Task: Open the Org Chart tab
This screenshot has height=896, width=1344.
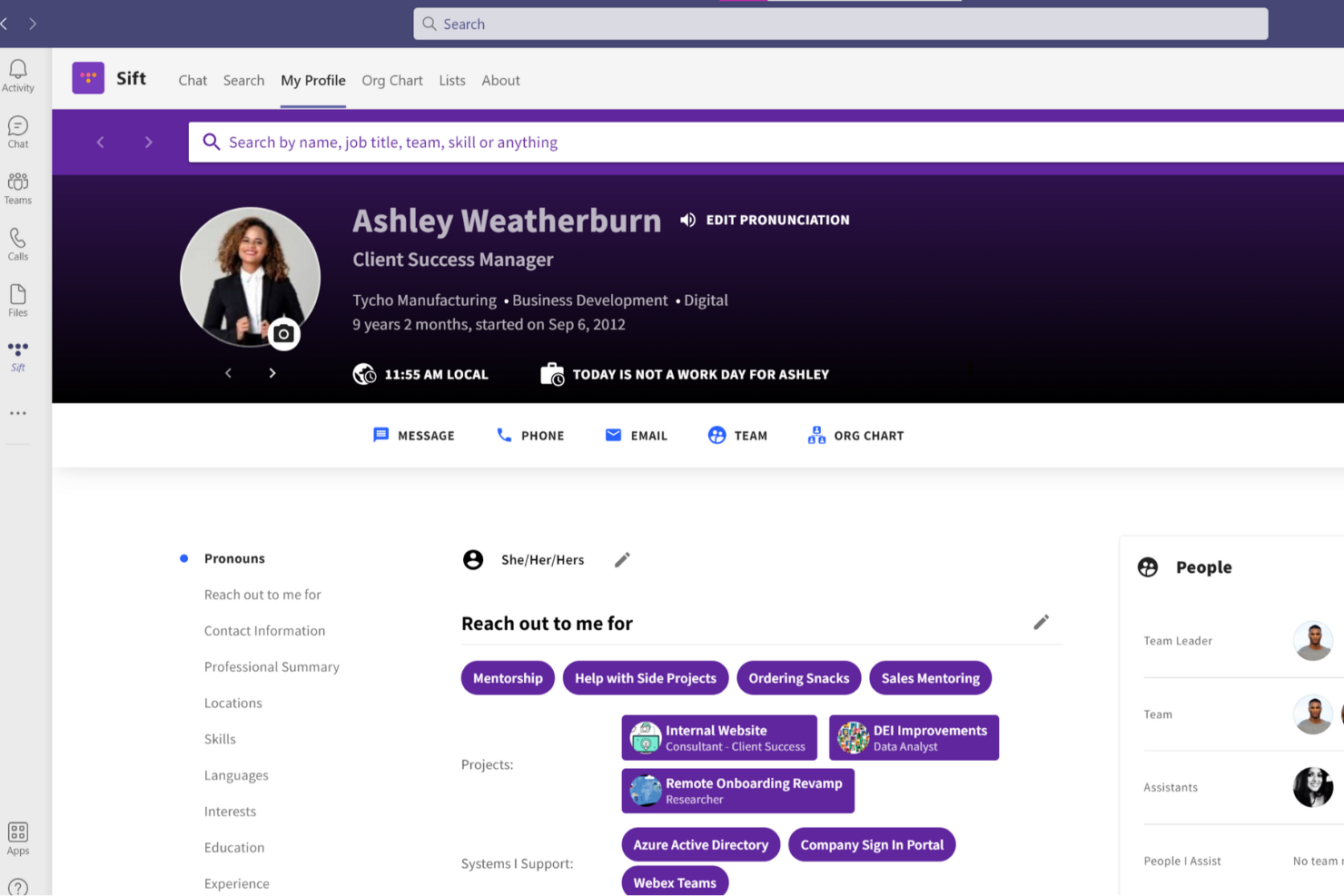Action: [x=392, y=80]
